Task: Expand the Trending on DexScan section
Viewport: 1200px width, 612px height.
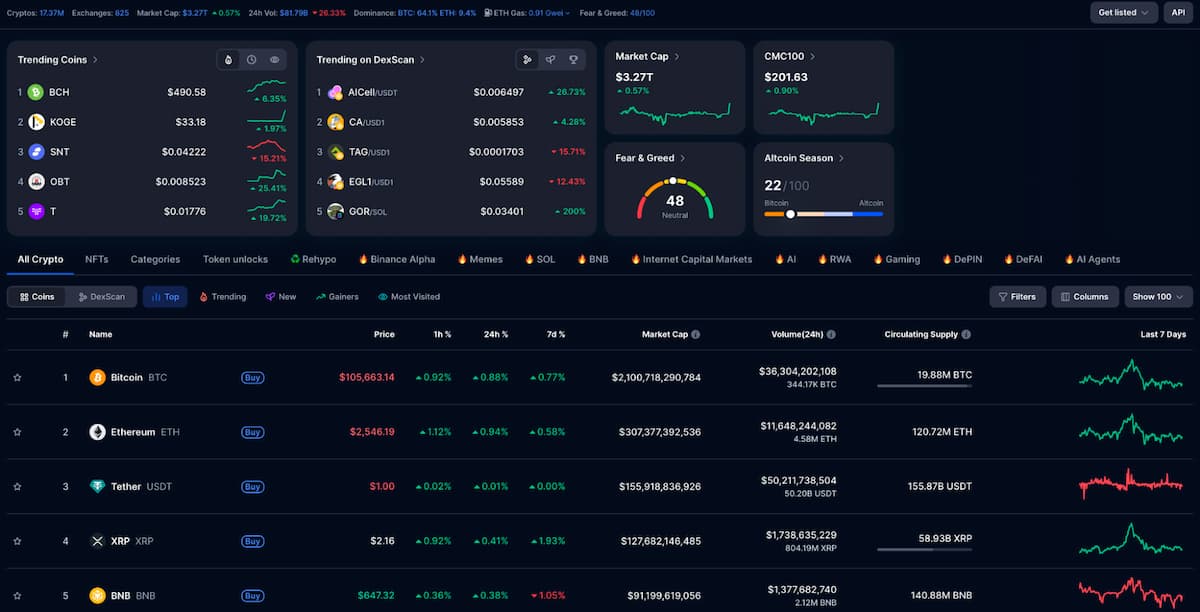Action: (371, 60)
